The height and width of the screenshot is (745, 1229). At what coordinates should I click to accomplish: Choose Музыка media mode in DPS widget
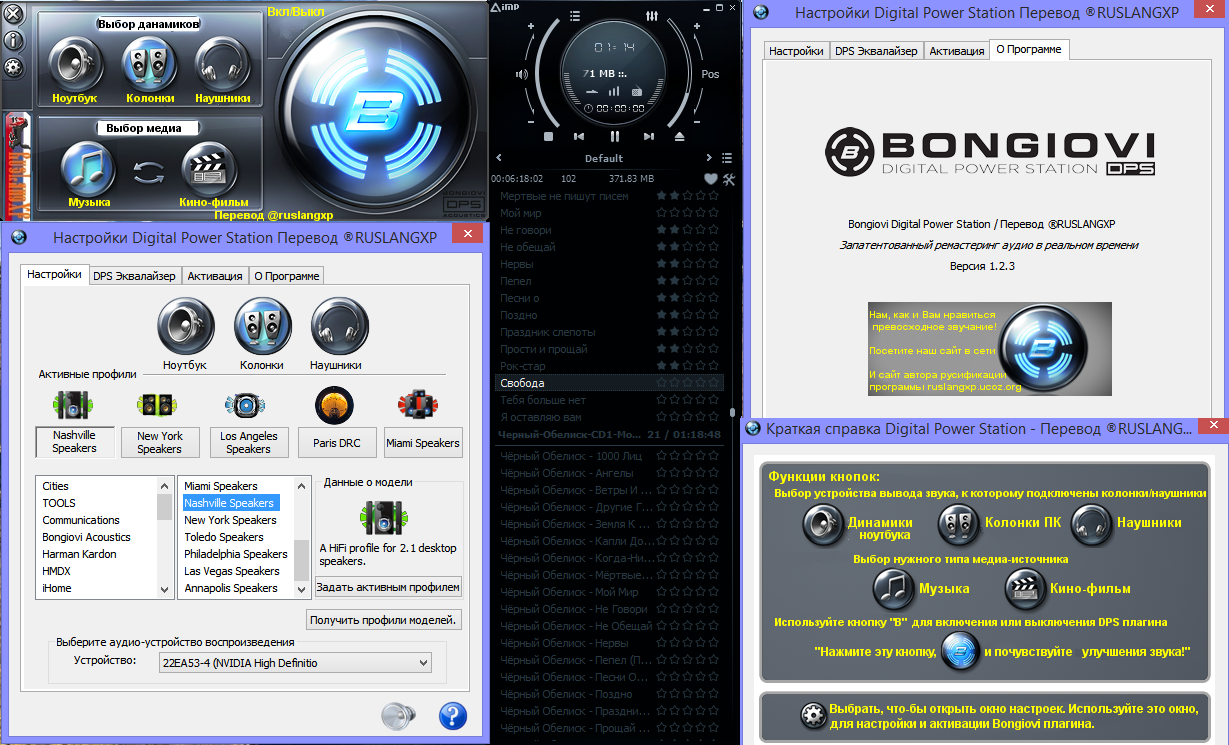pyautogui.click(x=89, y=168)
